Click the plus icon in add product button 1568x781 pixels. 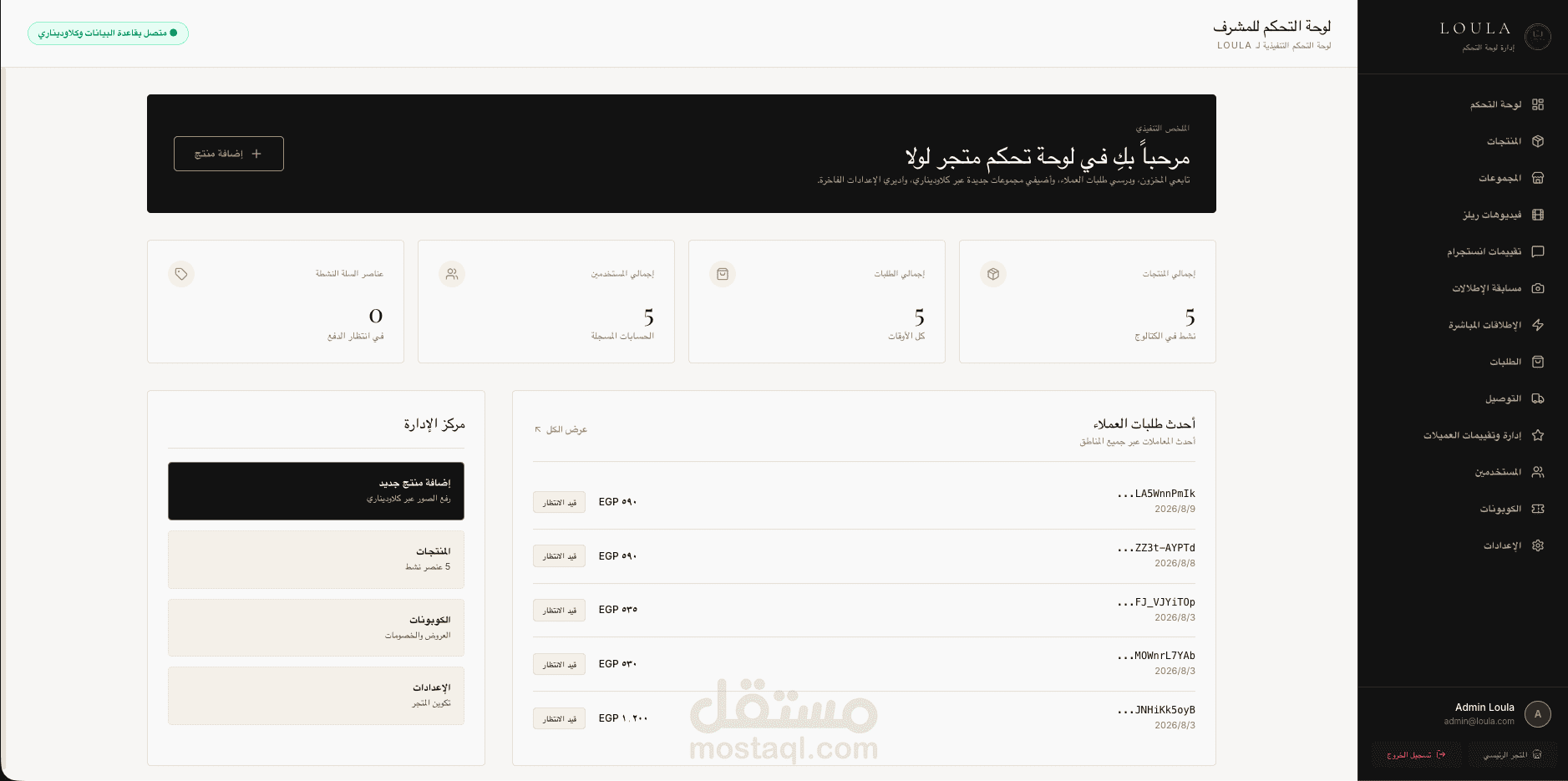256,154
